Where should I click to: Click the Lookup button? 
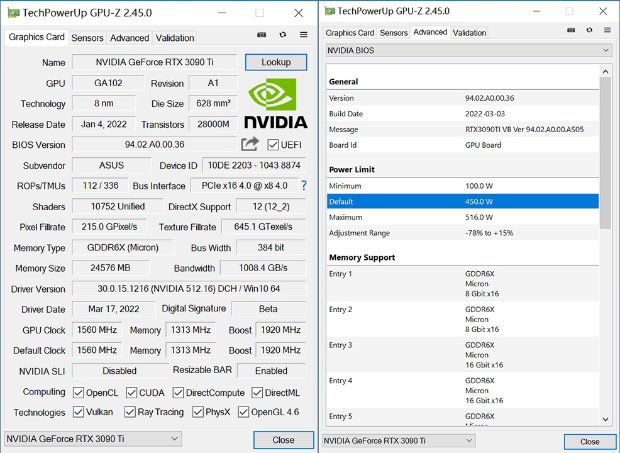pyautogui.click(x=276, y=62)
